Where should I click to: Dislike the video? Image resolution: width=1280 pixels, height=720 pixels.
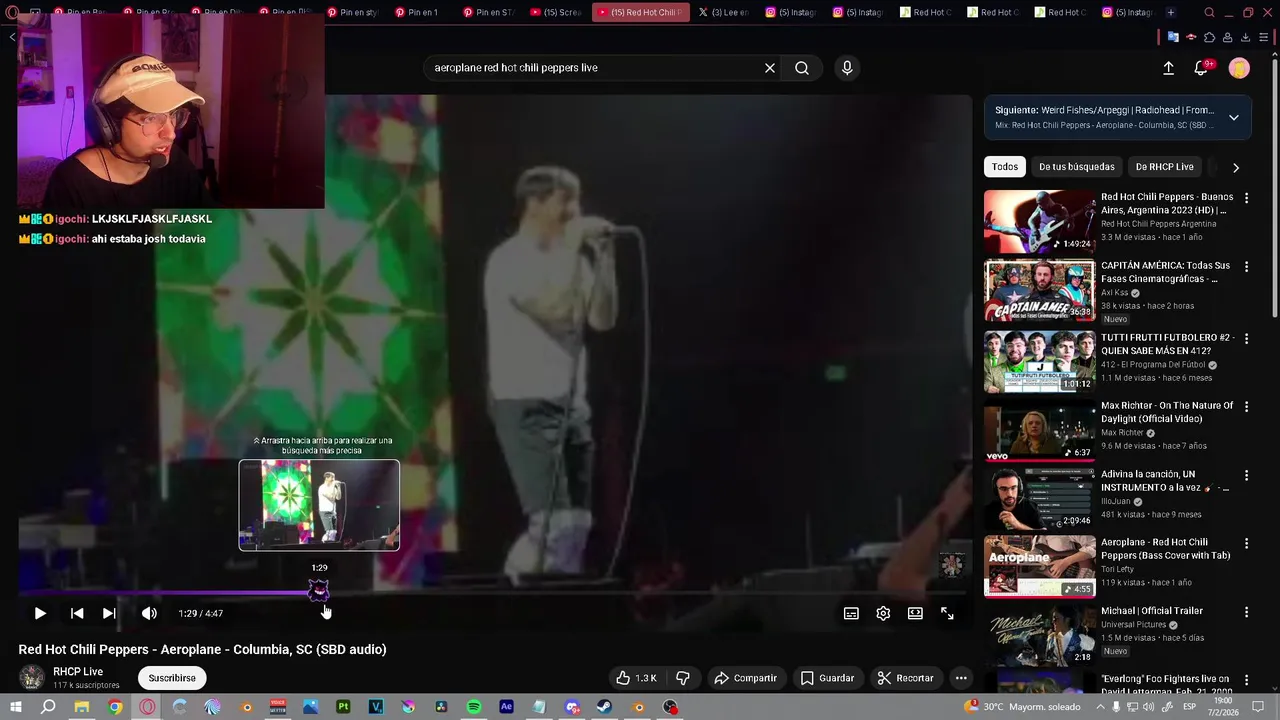[x=683, y=678]
